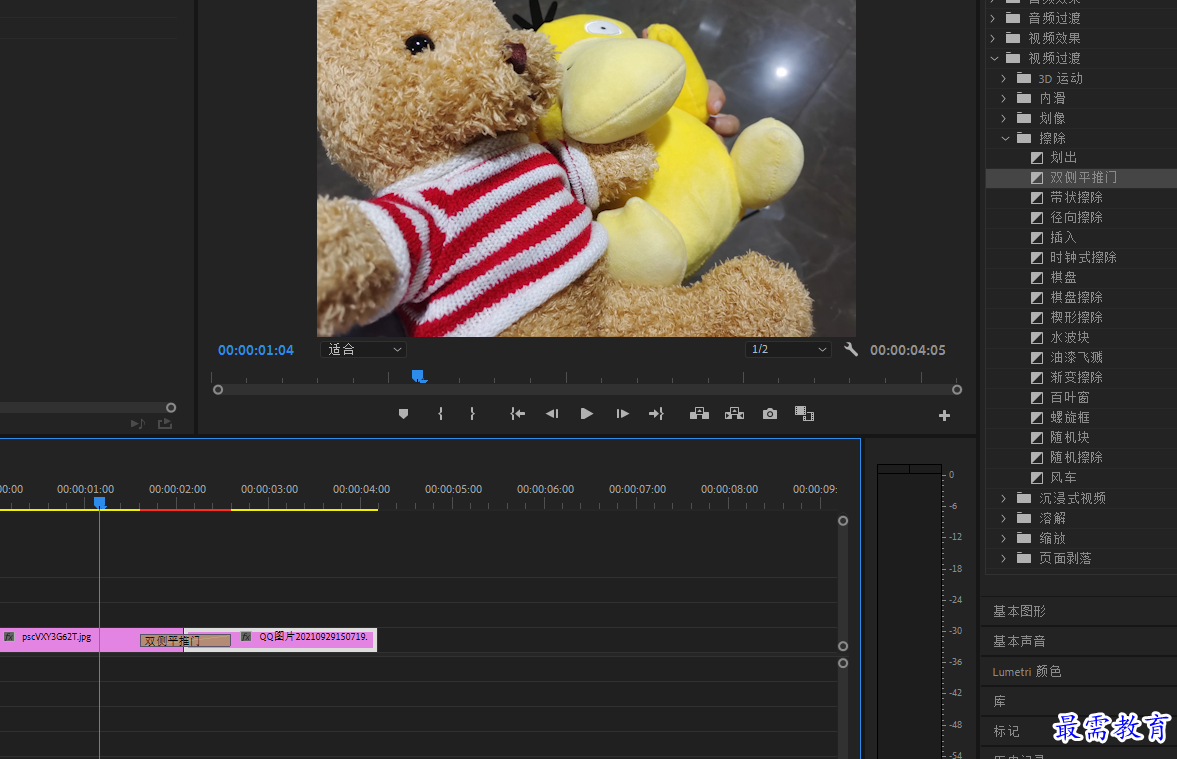Select the 风车 transition
This screenshot has height=759, width=1177.
click(1064, 477)
